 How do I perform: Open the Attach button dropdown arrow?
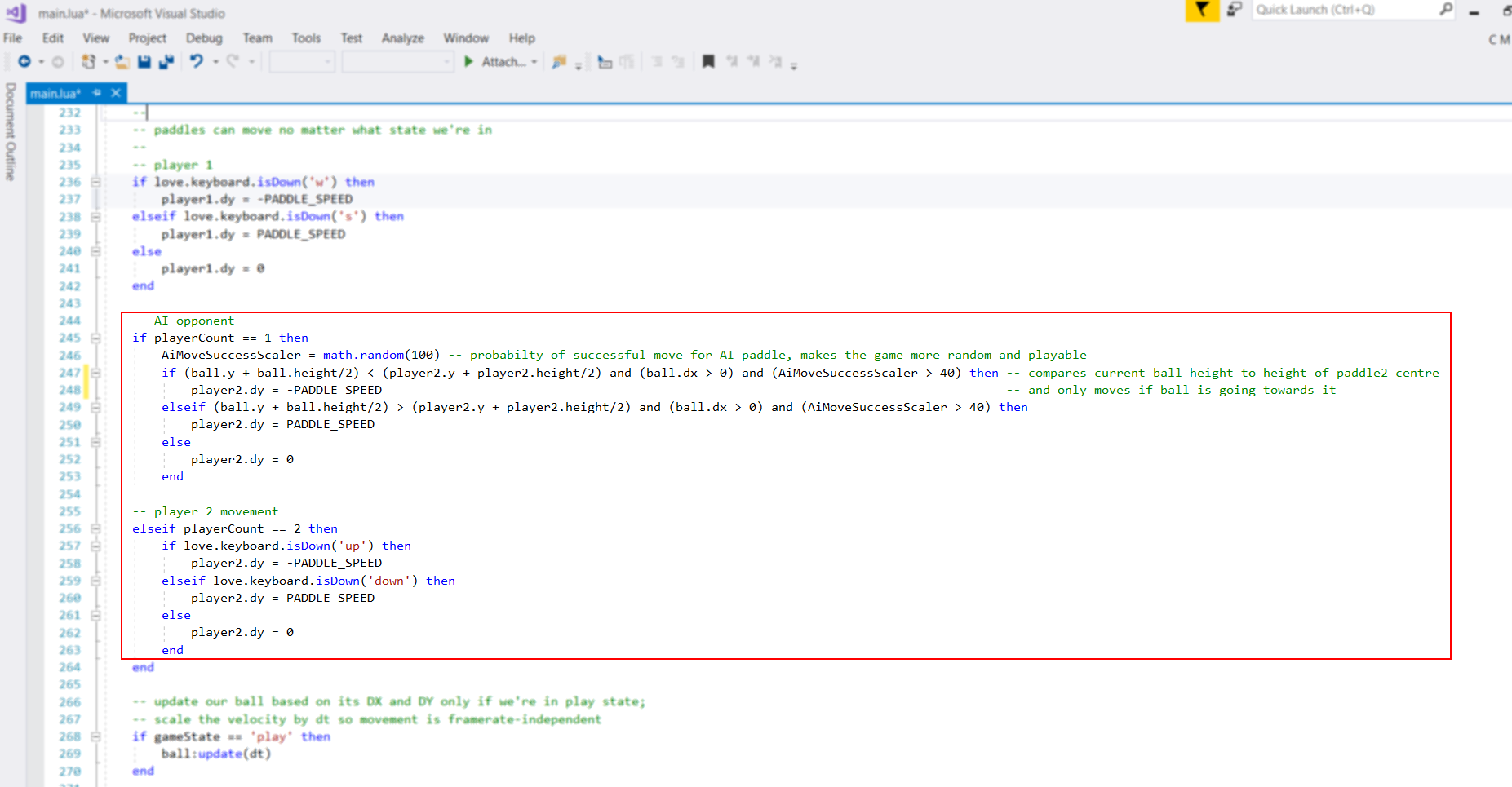[534, 62]
